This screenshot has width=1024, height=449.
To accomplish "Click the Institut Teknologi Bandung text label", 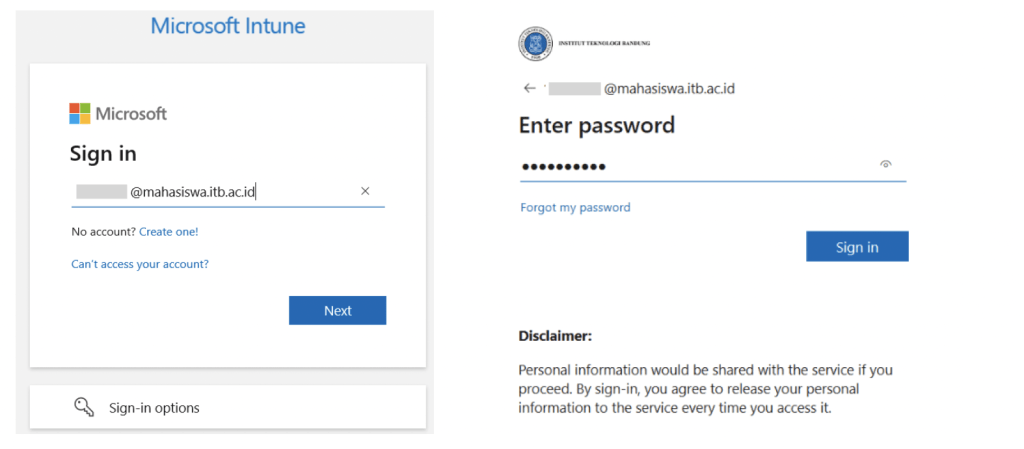I will [604, 44].
